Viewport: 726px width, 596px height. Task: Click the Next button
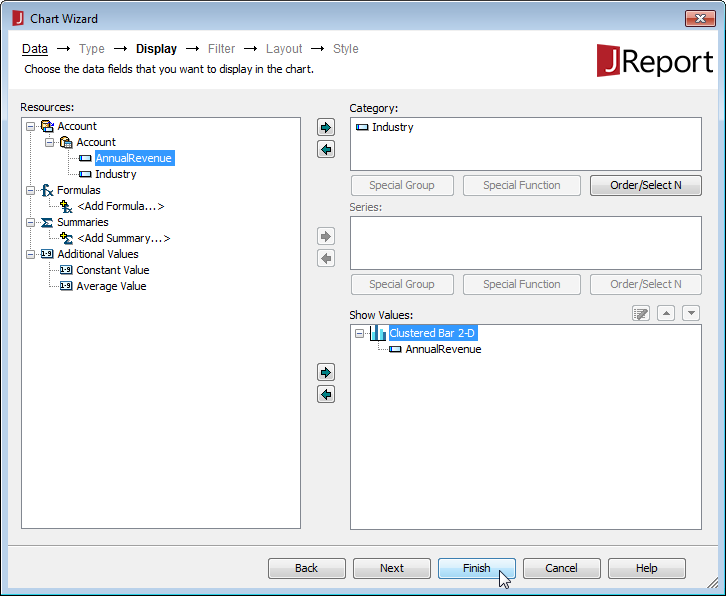[392, 568]
